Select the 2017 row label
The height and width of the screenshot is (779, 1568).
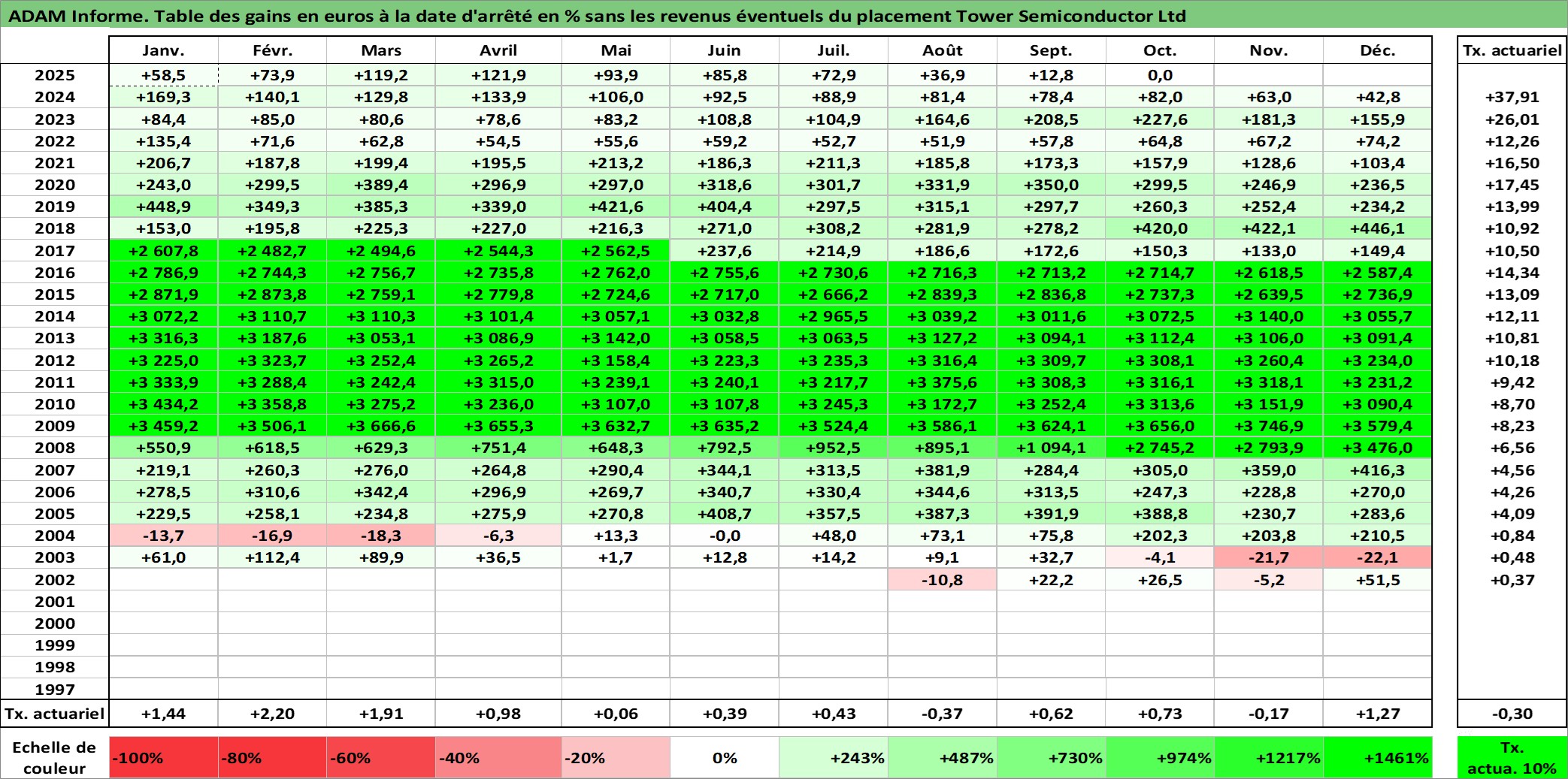point(55,251)
